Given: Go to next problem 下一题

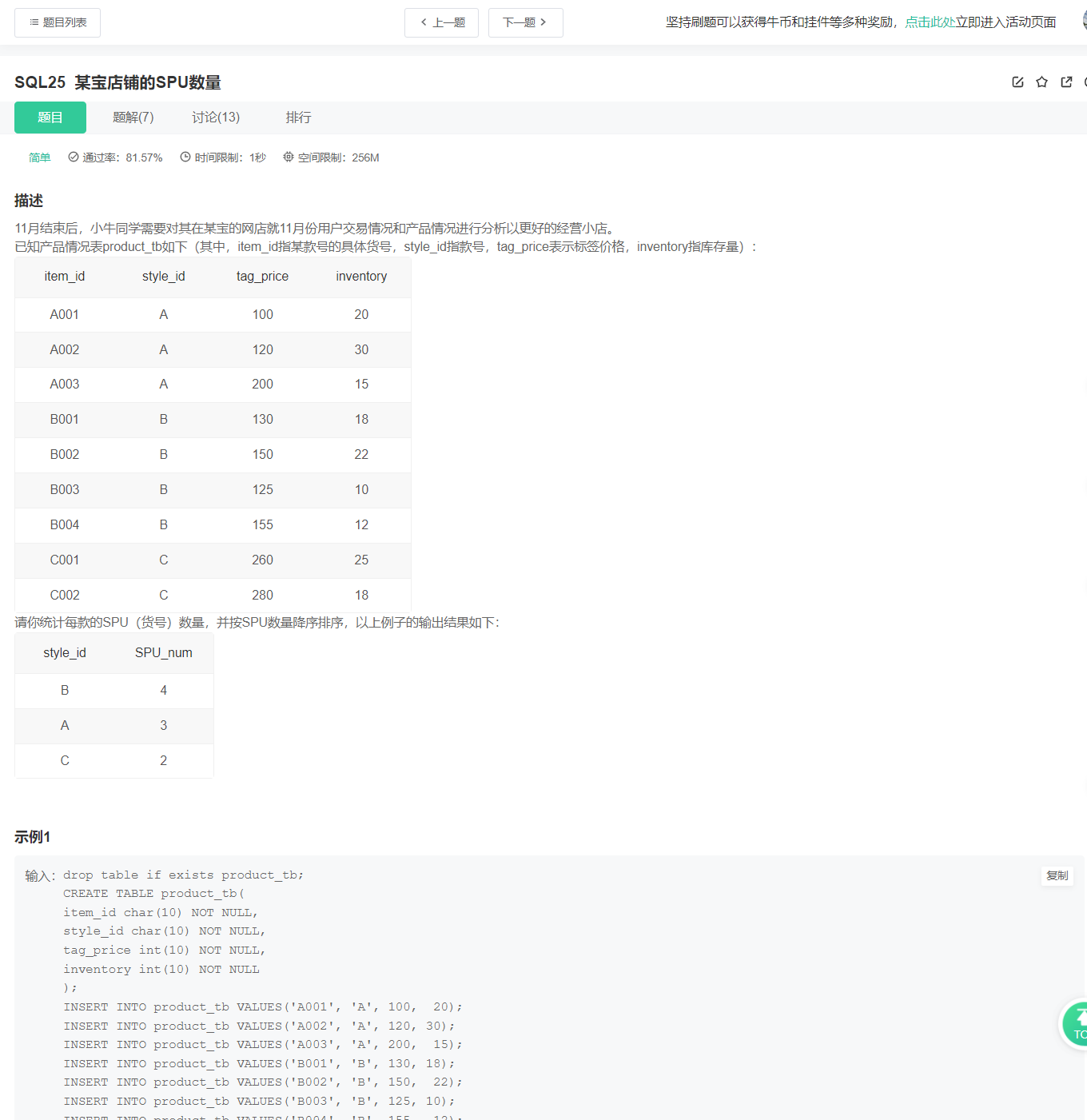Looking at the screenshot, I should coord(525,22).
